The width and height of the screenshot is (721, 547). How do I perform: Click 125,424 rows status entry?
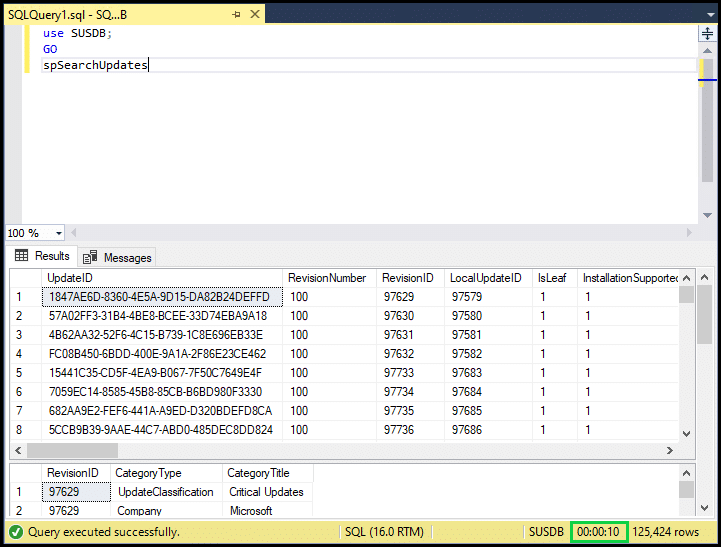pyautogui.click(x=665, y=532)
